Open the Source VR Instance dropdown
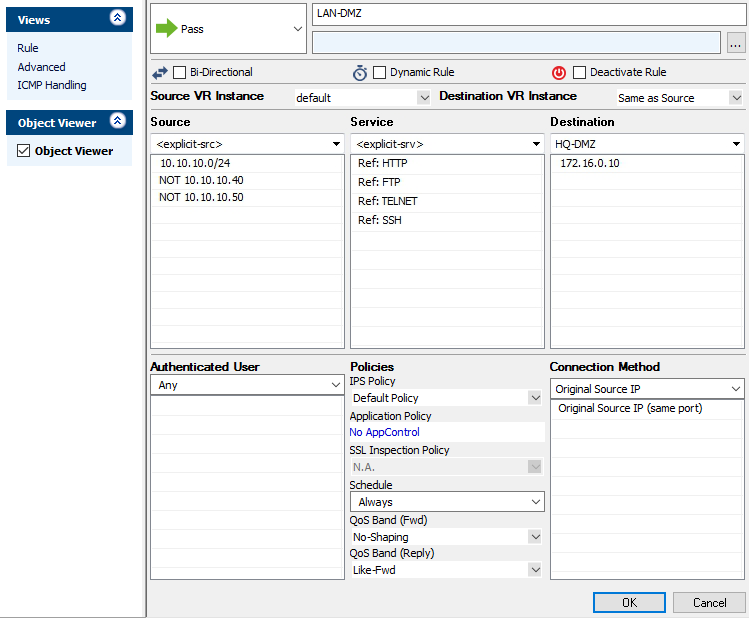The width and height of the screenshot is (749, 619). point(362,98)
